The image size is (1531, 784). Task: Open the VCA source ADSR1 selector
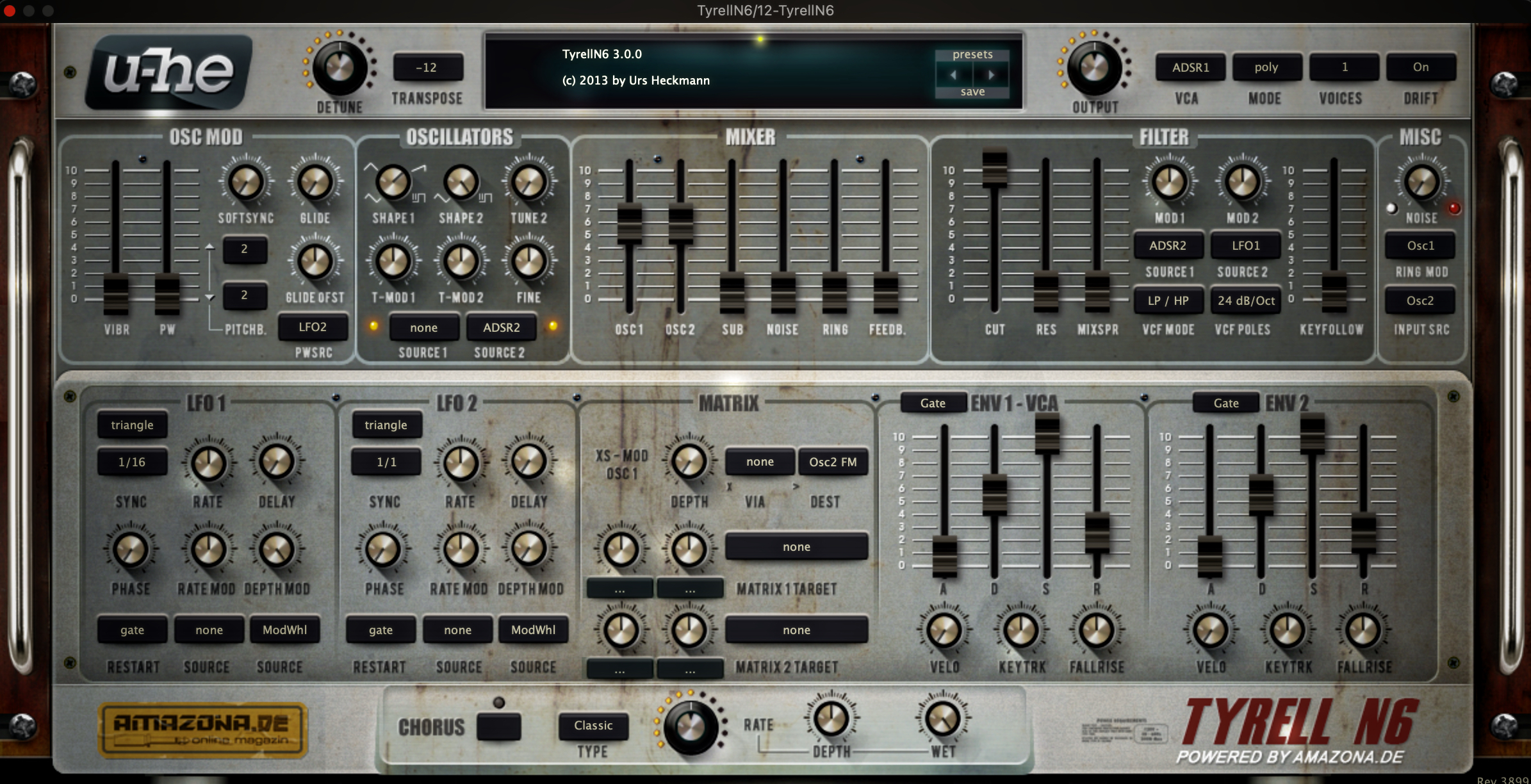(1190, 67)
